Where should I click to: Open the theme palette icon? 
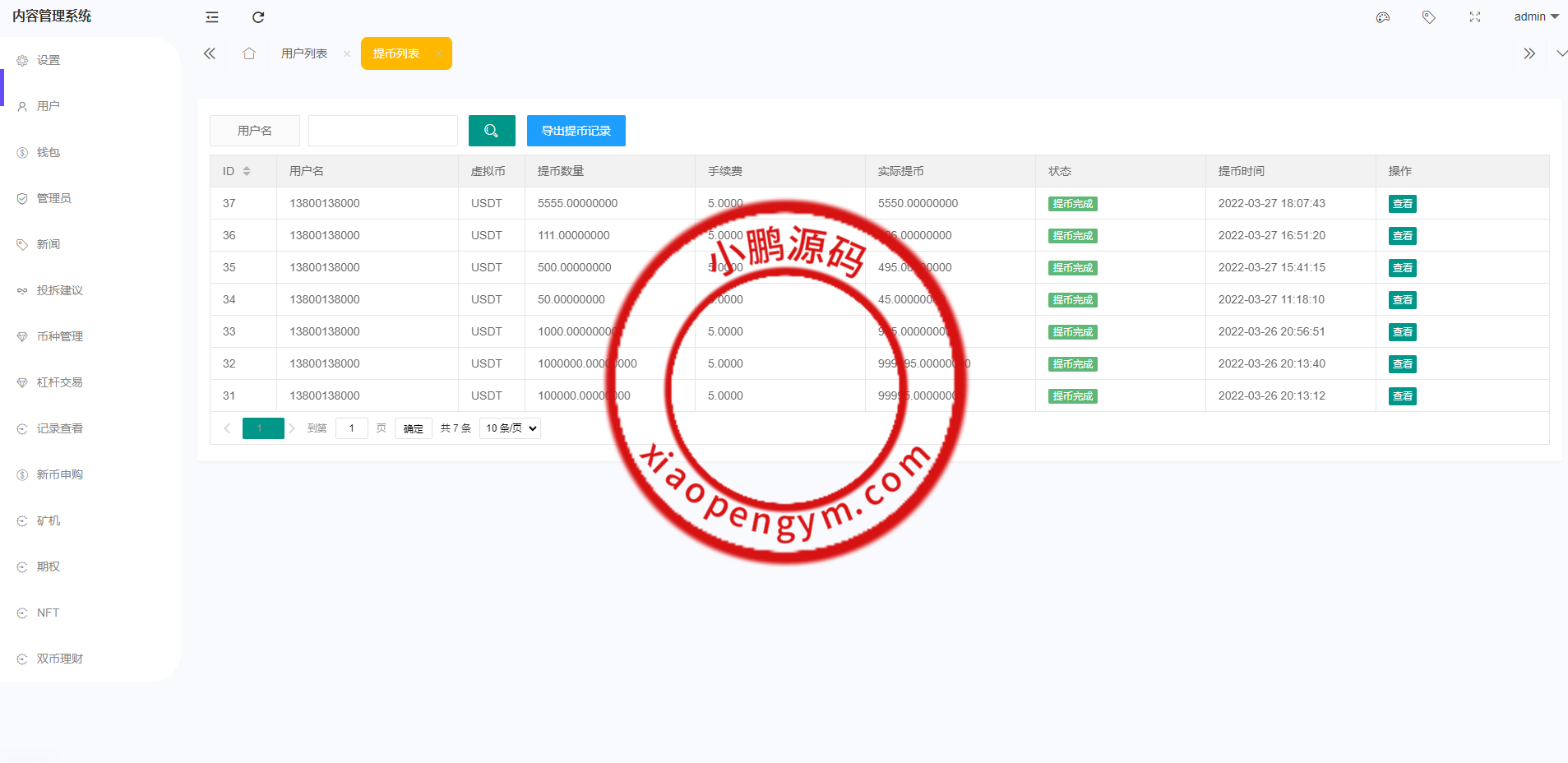(x=1383, y=17)
